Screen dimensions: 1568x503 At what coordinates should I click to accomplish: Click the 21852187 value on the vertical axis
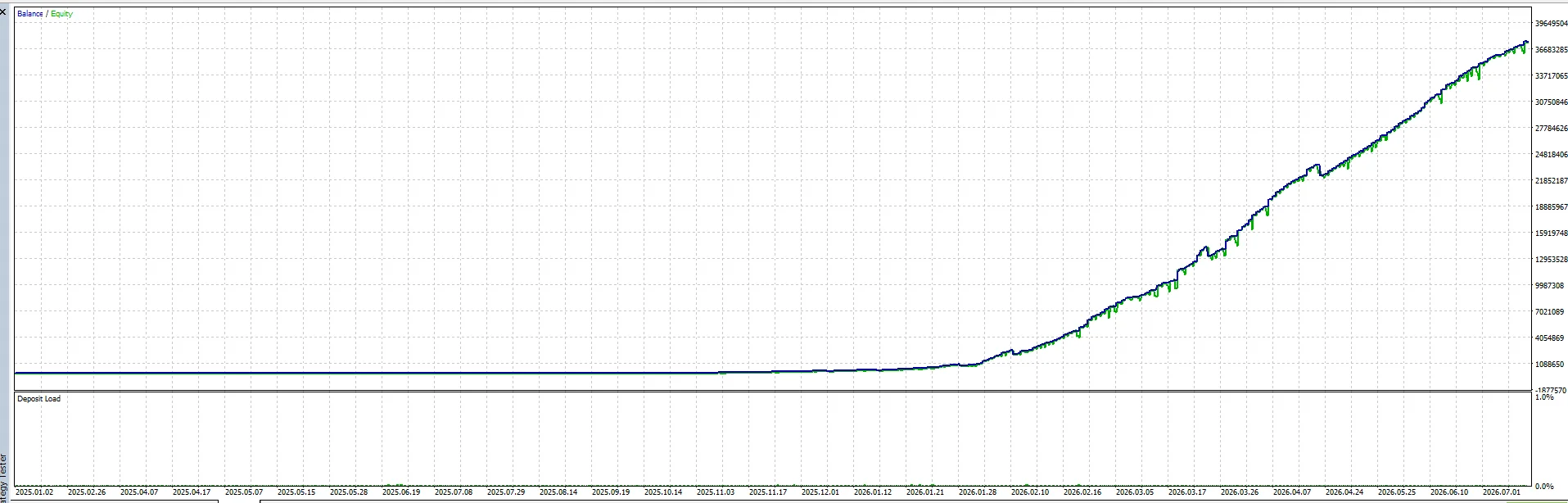point(1551,181)
